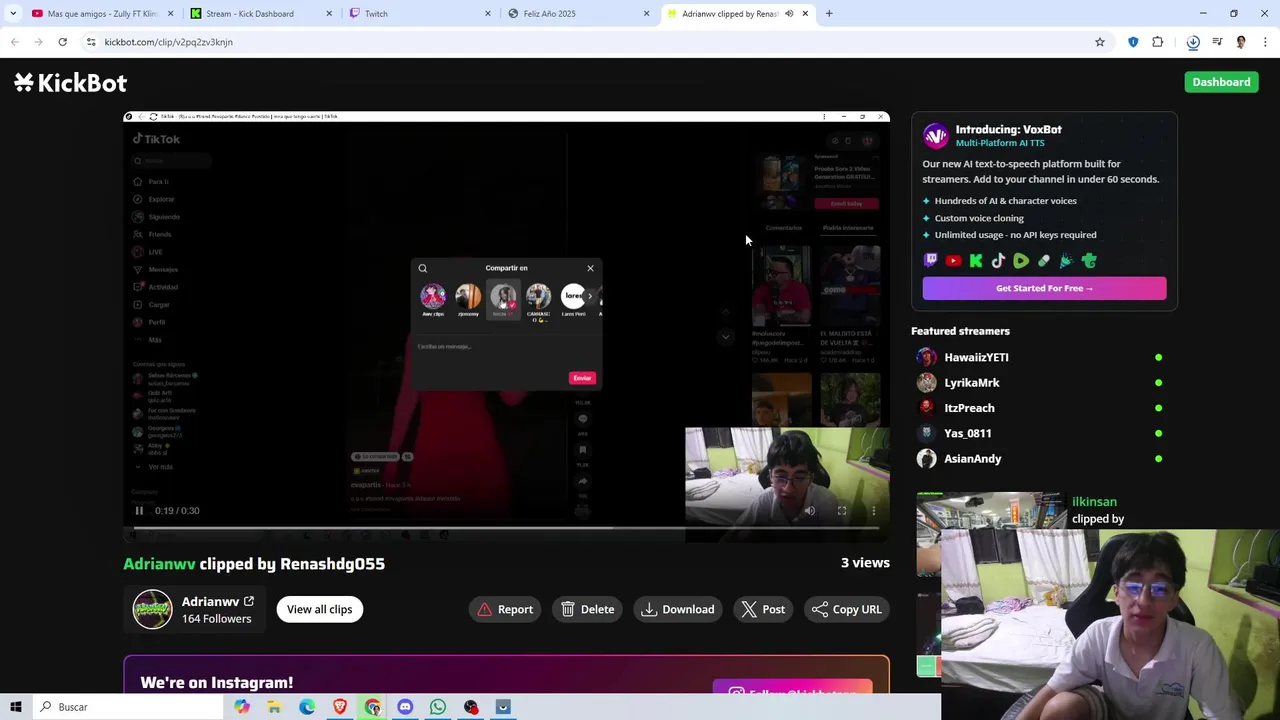
Task: Open featured streamer LyrikaMrk
Action: click(971, 382)
